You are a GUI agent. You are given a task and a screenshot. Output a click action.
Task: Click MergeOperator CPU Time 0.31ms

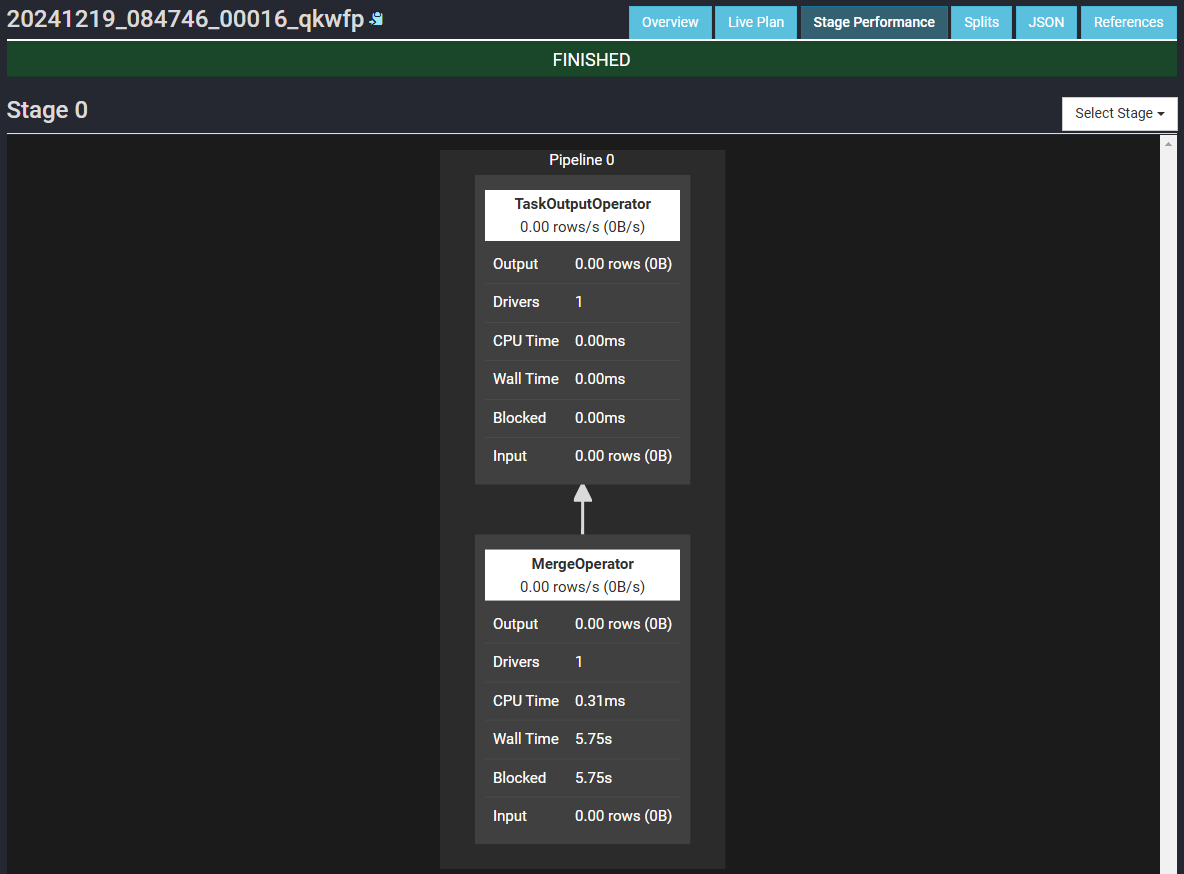tap(600, 701)
